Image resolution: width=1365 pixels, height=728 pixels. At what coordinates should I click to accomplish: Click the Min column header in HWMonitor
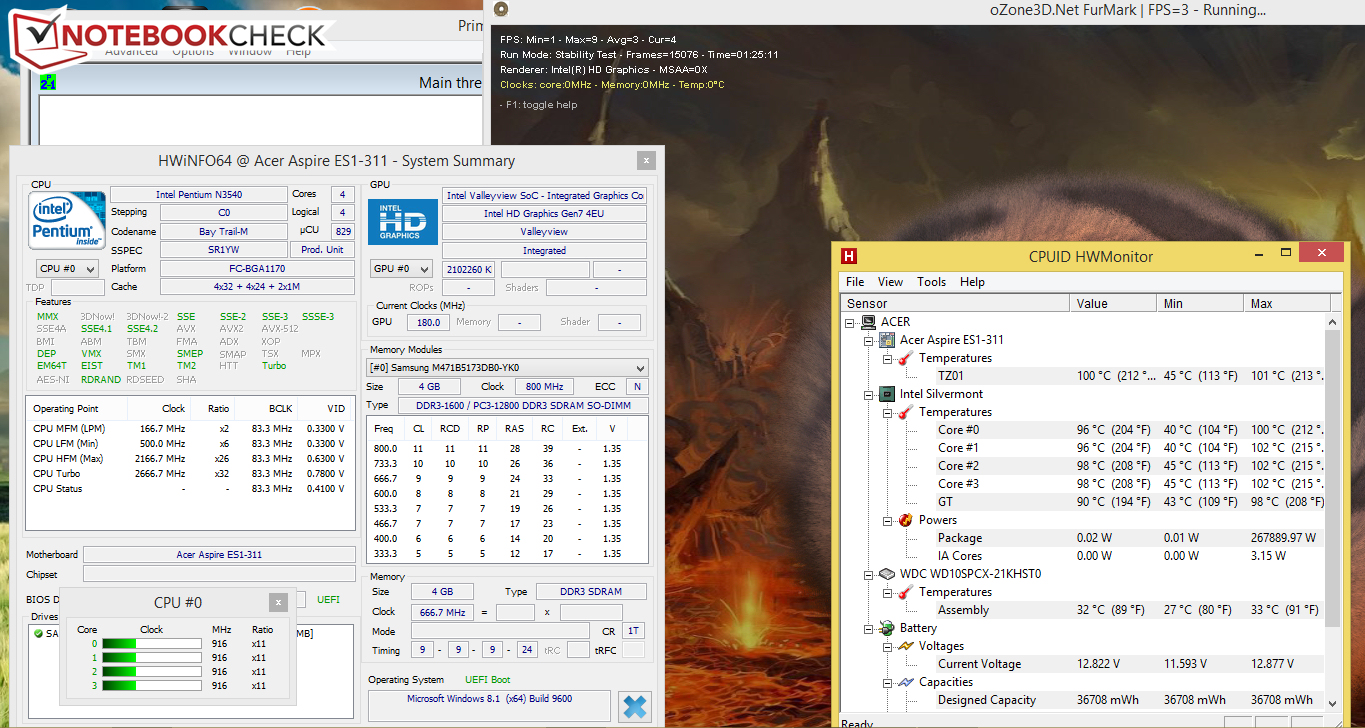[1200, 303]
